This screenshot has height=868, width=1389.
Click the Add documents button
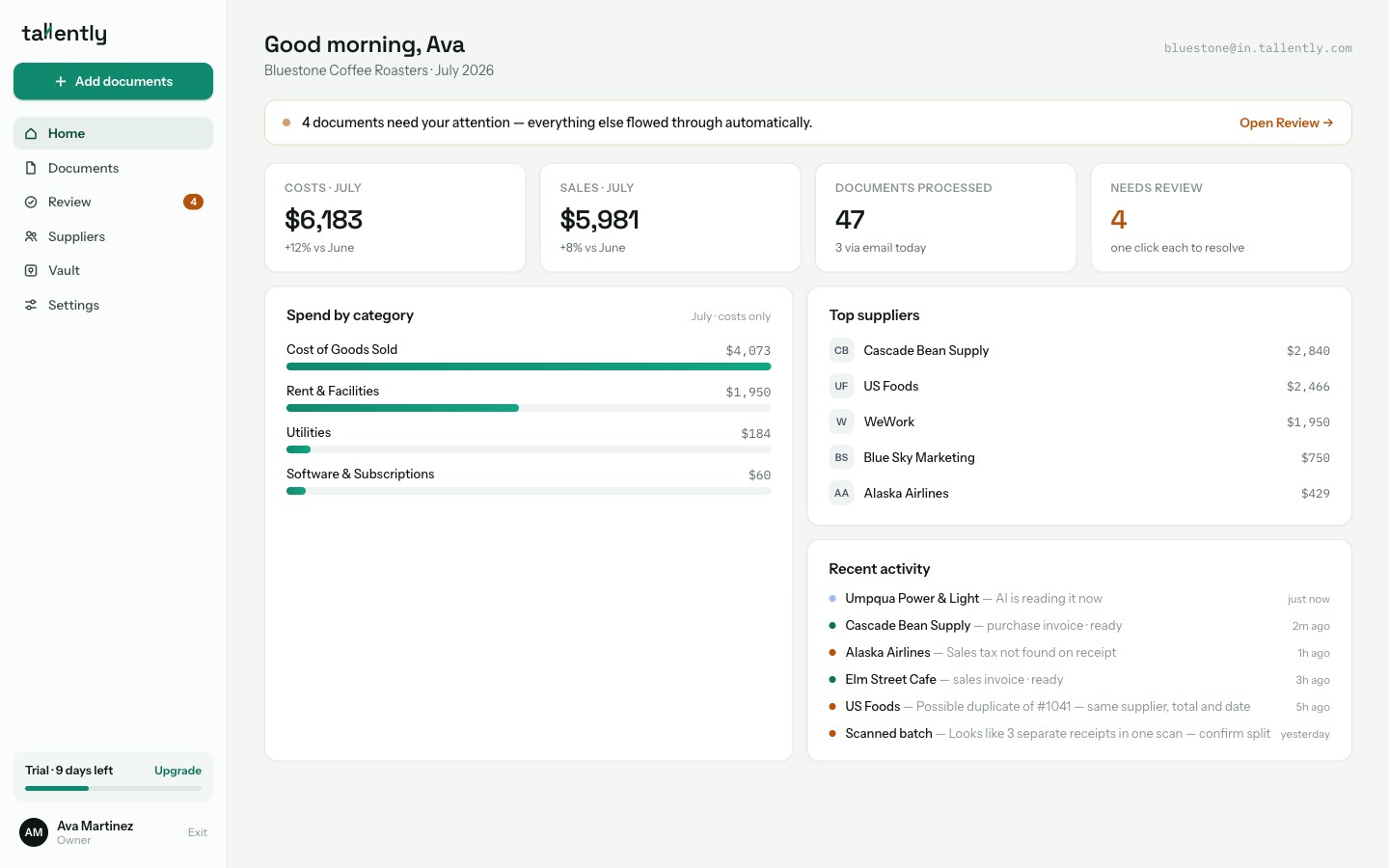click(113, 82)
